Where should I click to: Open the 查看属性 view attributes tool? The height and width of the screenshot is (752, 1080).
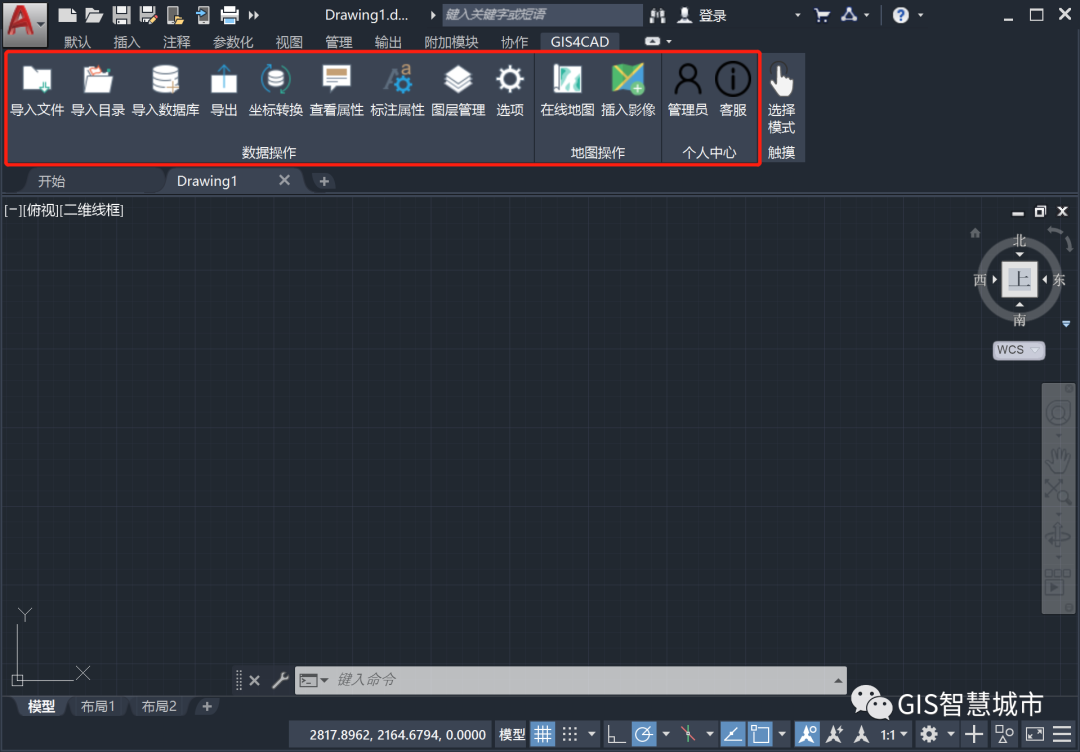coord(336,90)
